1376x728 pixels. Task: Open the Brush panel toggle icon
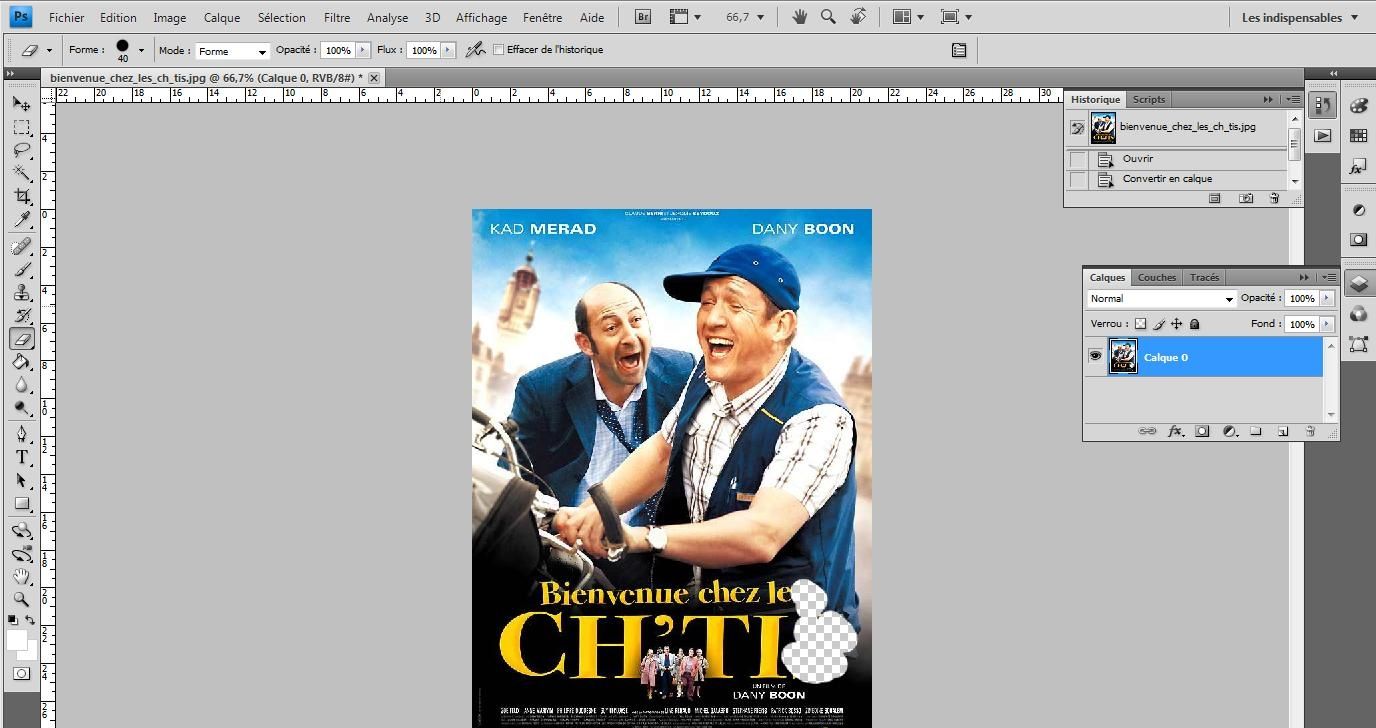[x=959, y=50]
